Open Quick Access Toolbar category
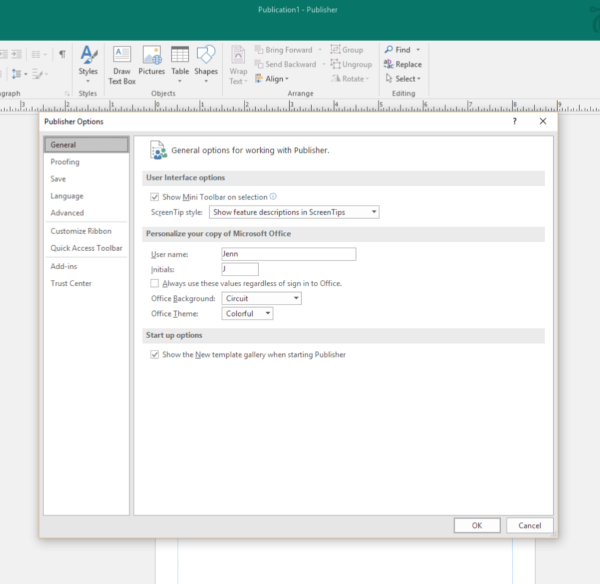Image resolution: width=600 pixels, height=584 pixels. pyautogui.click(x=86, y=248)
